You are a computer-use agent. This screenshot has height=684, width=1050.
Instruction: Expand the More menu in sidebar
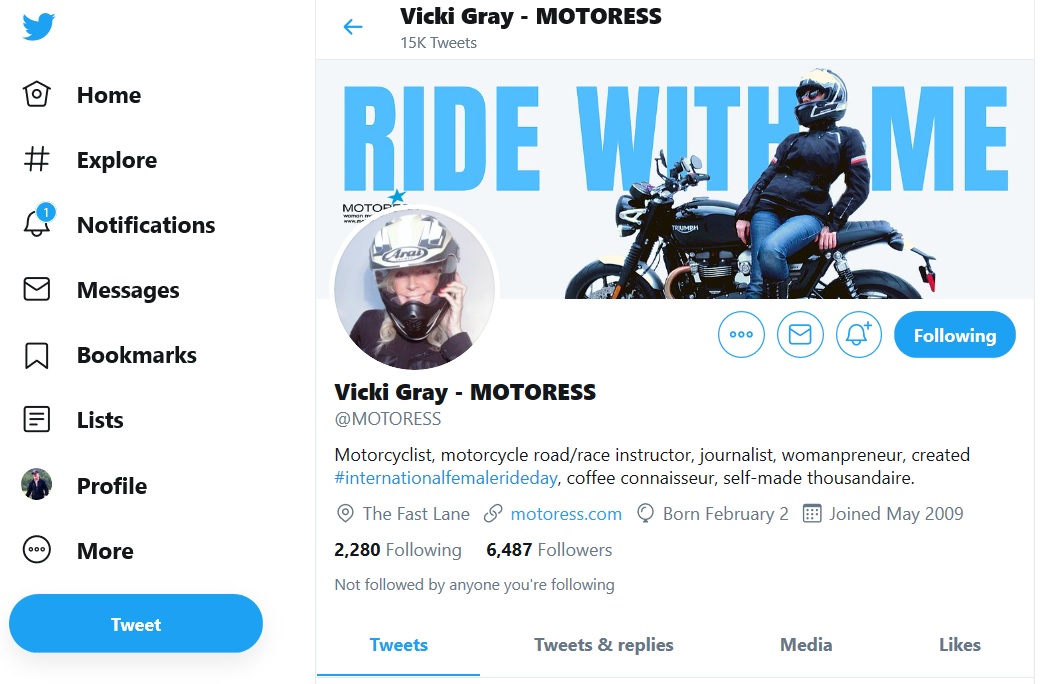pyautogui.click(x=37, y=550)
